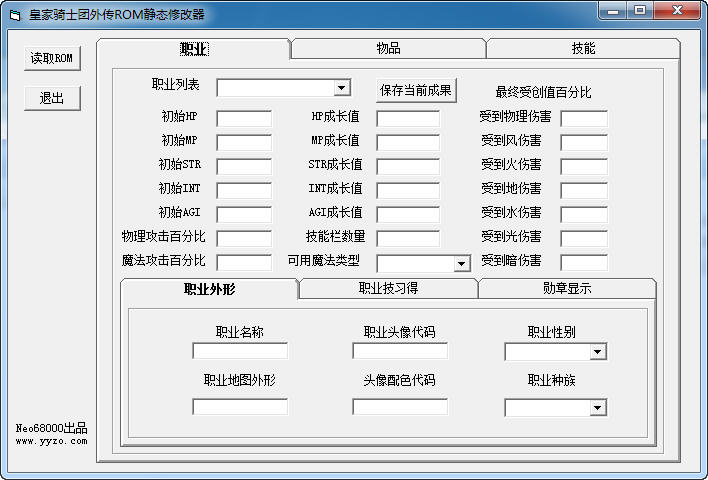Click the 技能栏数量 input field
This screenshot has height=480, width=708.
point(408,238)
